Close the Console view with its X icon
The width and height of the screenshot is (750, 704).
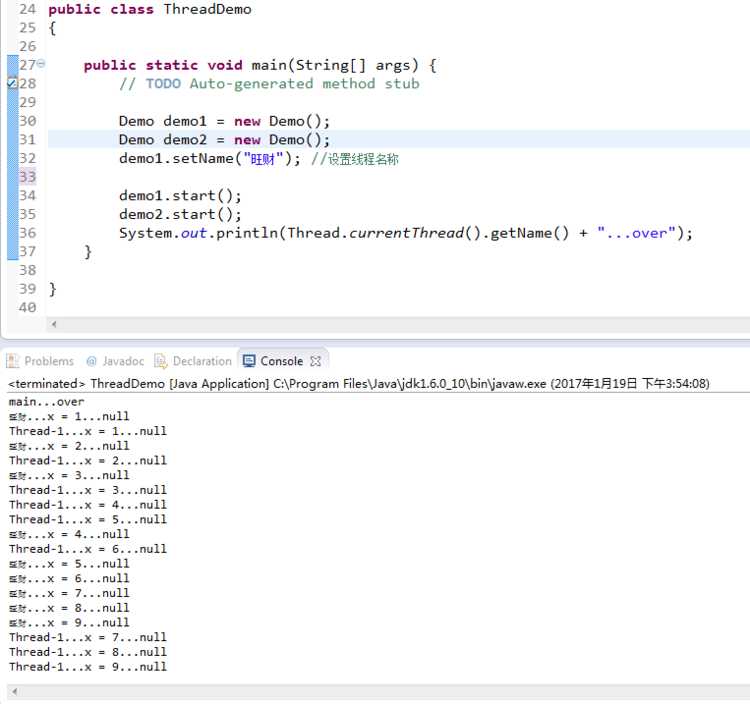[315, 361]
